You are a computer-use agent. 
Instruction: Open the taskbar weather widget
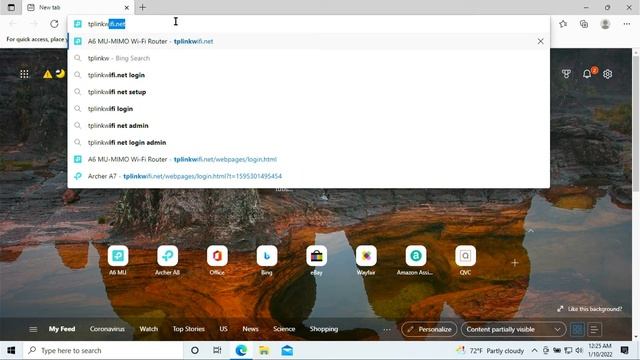click(x=490, y=350)
